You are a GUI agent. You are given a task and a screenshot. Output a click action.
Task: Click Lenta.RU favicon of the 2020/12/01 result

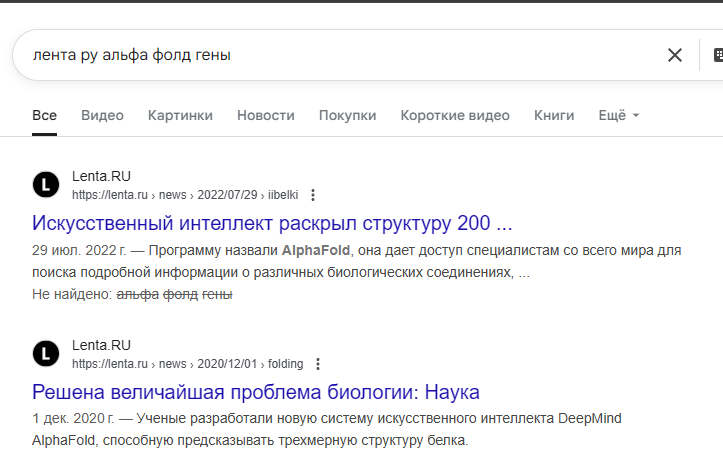coord(46,354)
